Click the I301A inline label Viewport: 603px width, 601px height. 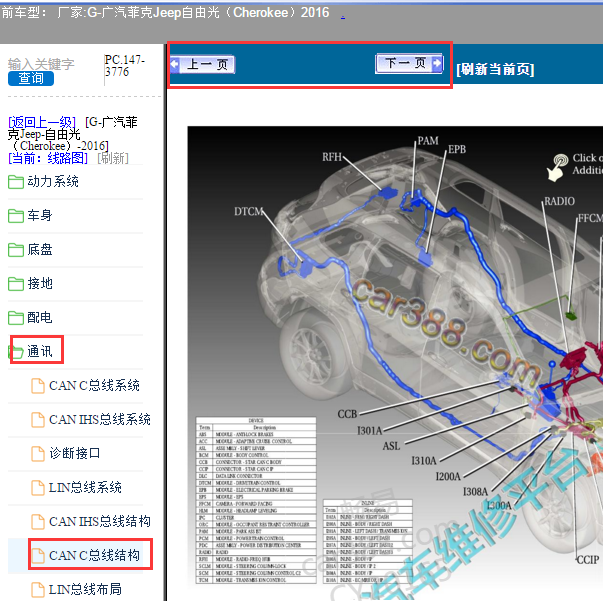(x=370, y=431)
